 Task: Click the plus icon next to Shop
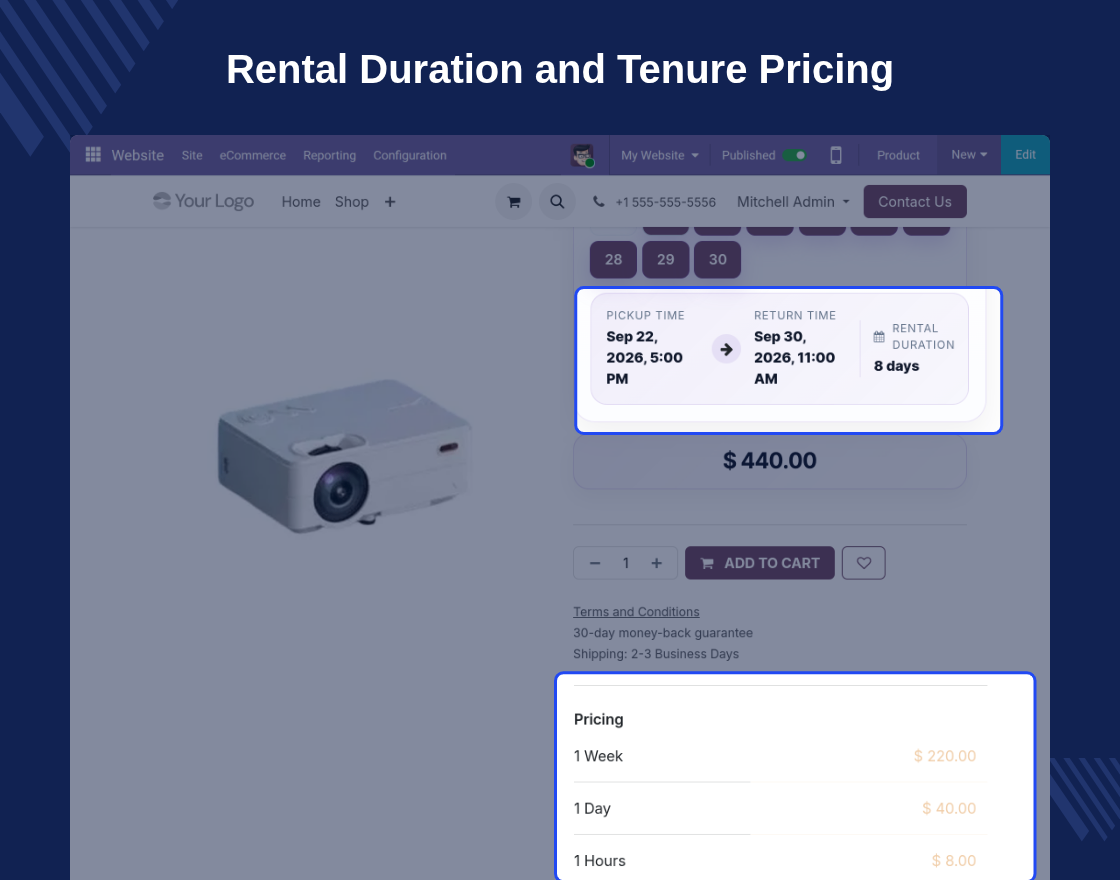pos(390,202)
